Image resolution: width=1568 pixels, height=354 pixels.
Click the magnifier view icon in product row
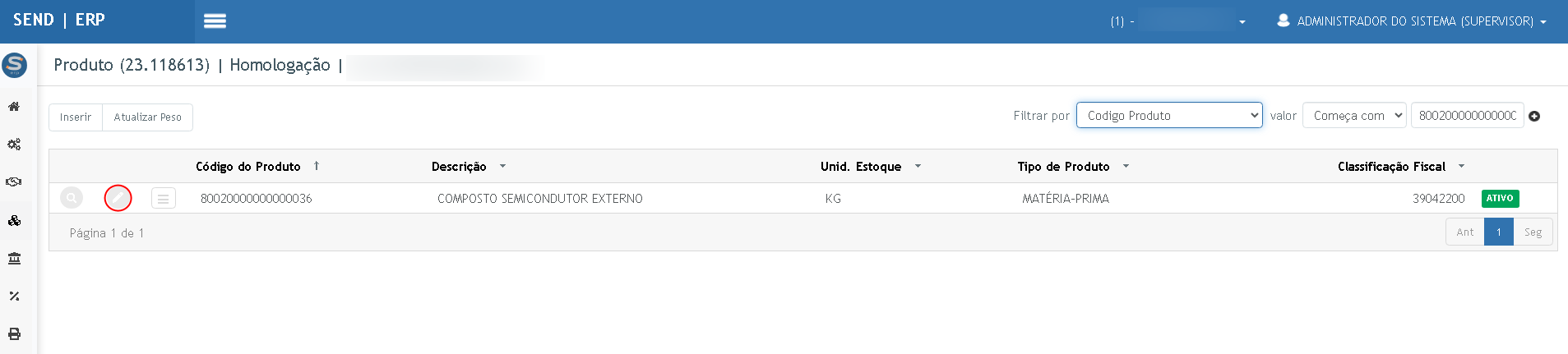coord(72,198)
